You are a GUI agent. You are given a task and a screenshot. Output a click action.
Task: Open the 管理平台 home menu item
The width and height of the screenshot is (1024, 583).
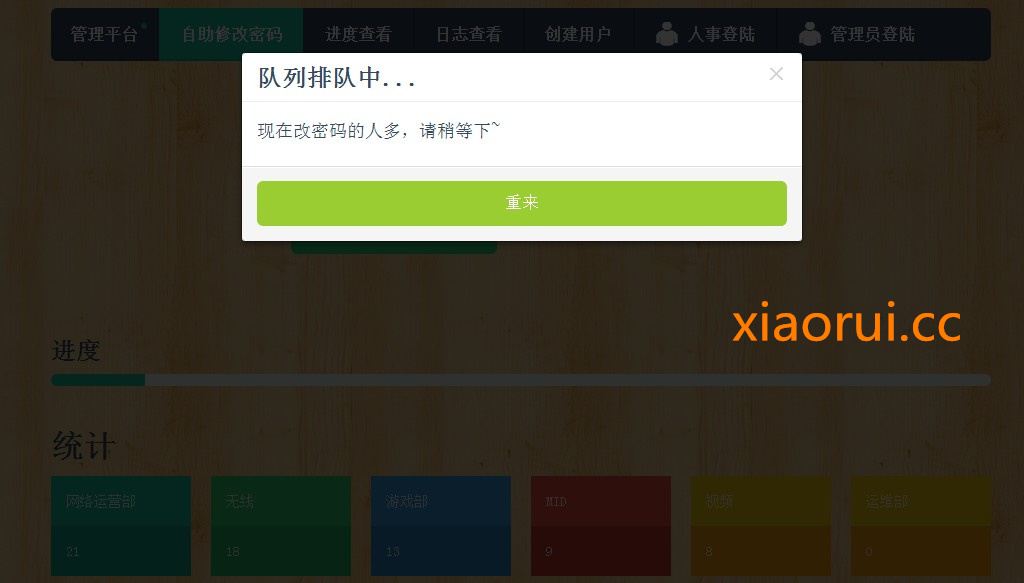point(104,34)
